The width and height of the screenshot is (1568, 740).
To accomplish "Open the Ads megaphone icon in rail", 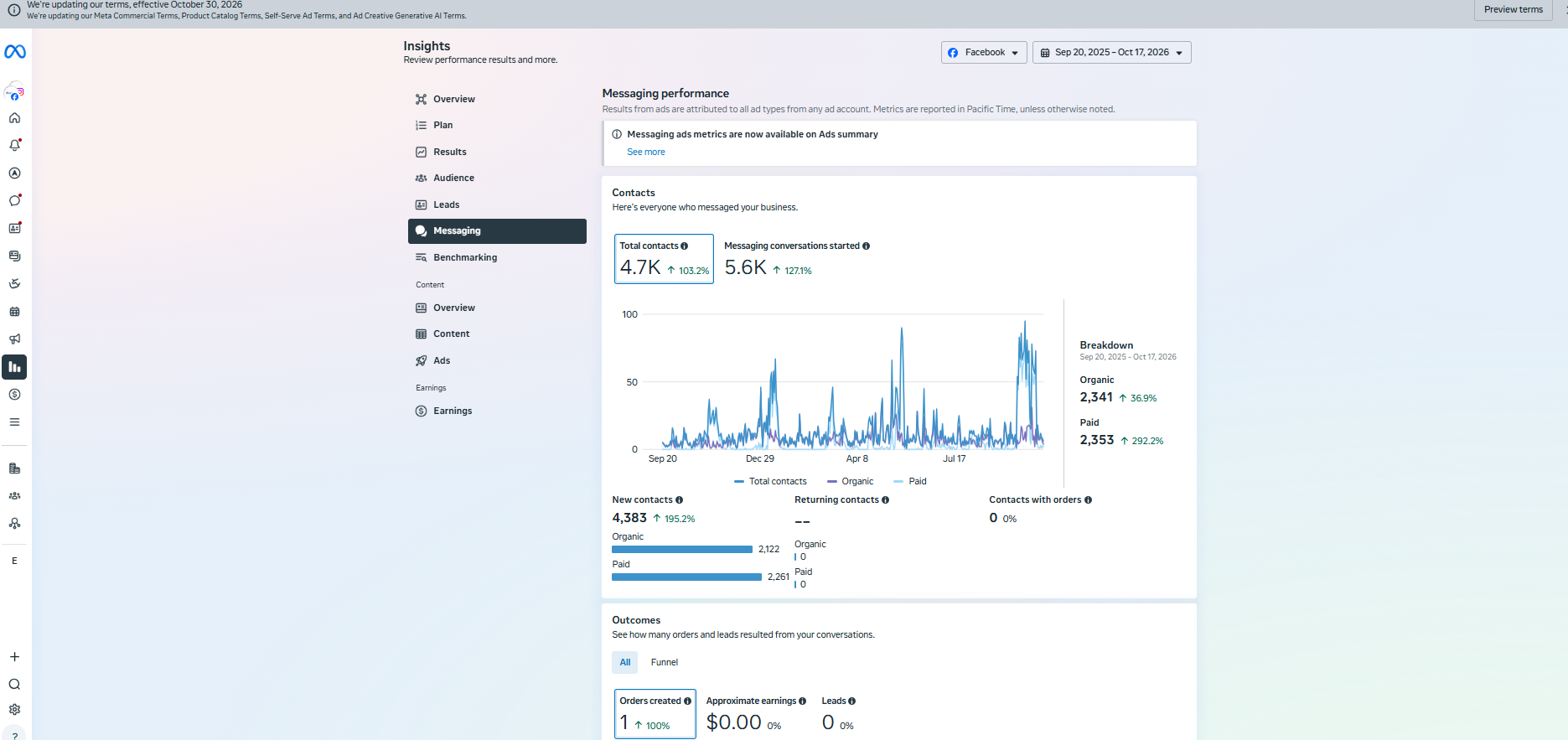I will click(14, 339).
